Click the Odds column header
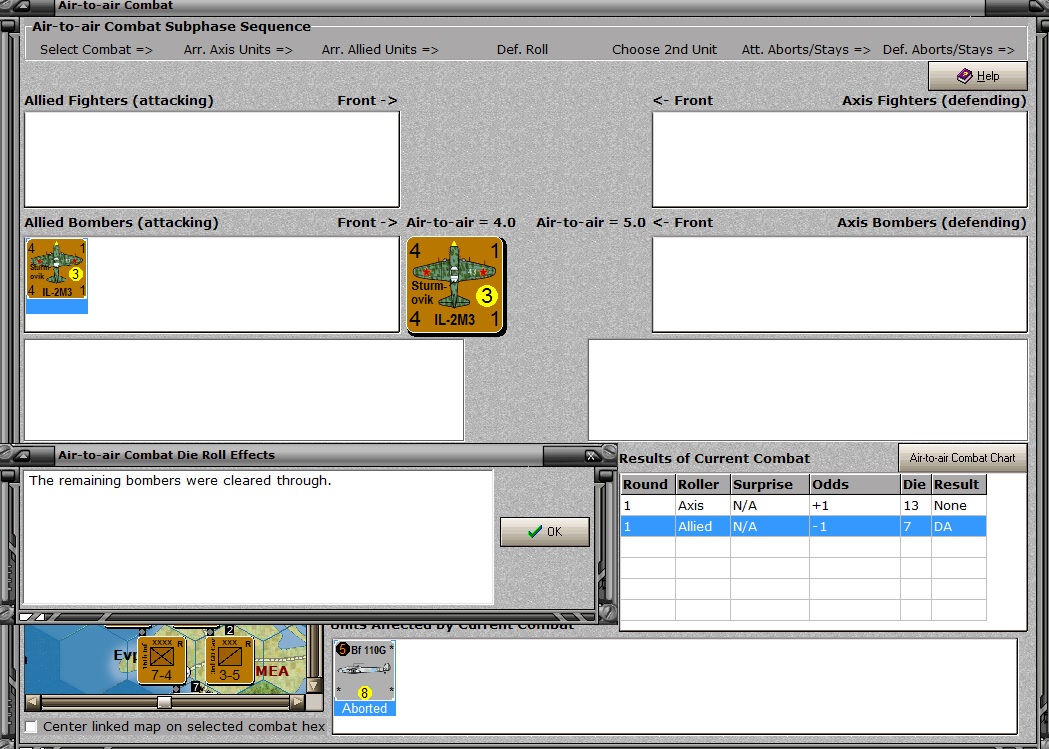The height and width of the screenshot is (749, 1049). click(855, 484)
